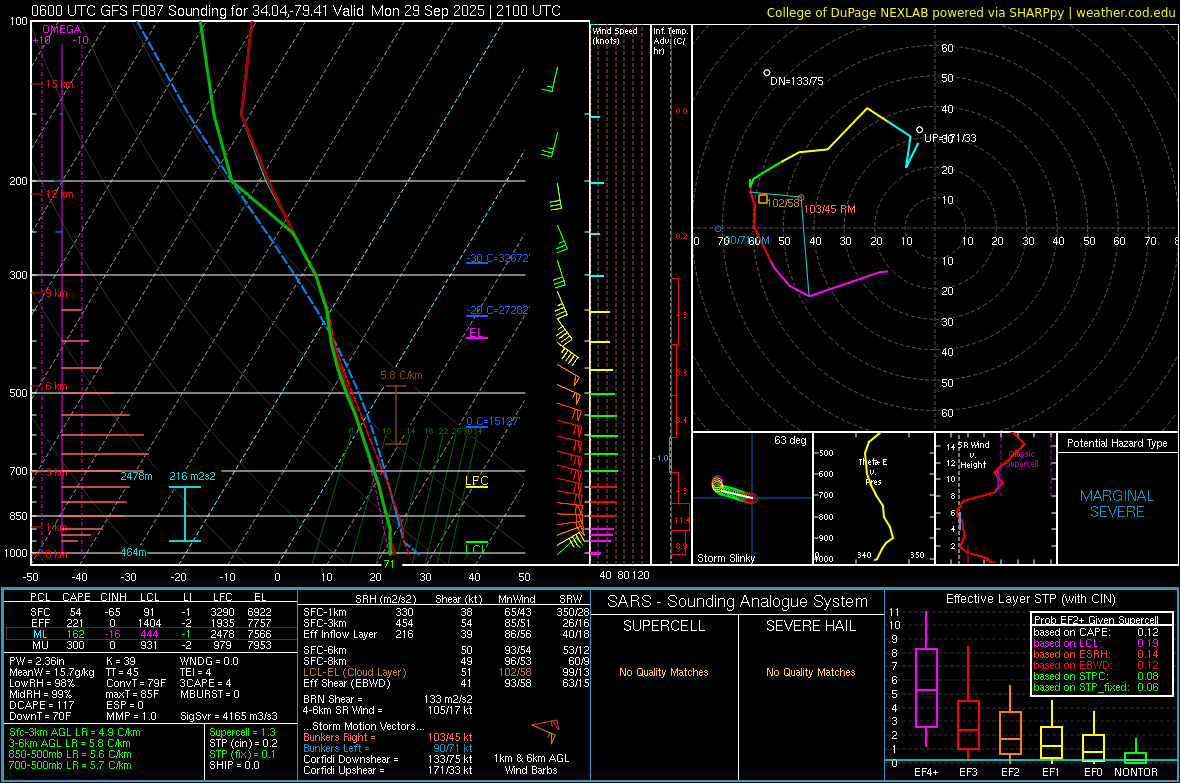Click the Inf. Temp. Adv. header
The image size is (1180, 783).
[670, 41]
